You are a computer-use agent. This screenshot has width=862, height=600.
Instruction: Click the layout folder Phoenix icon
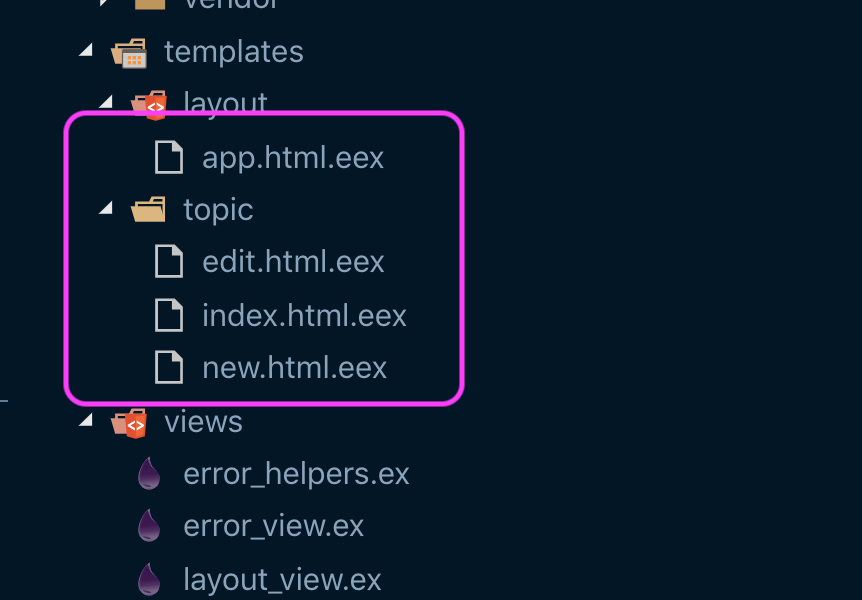point(150,104)
